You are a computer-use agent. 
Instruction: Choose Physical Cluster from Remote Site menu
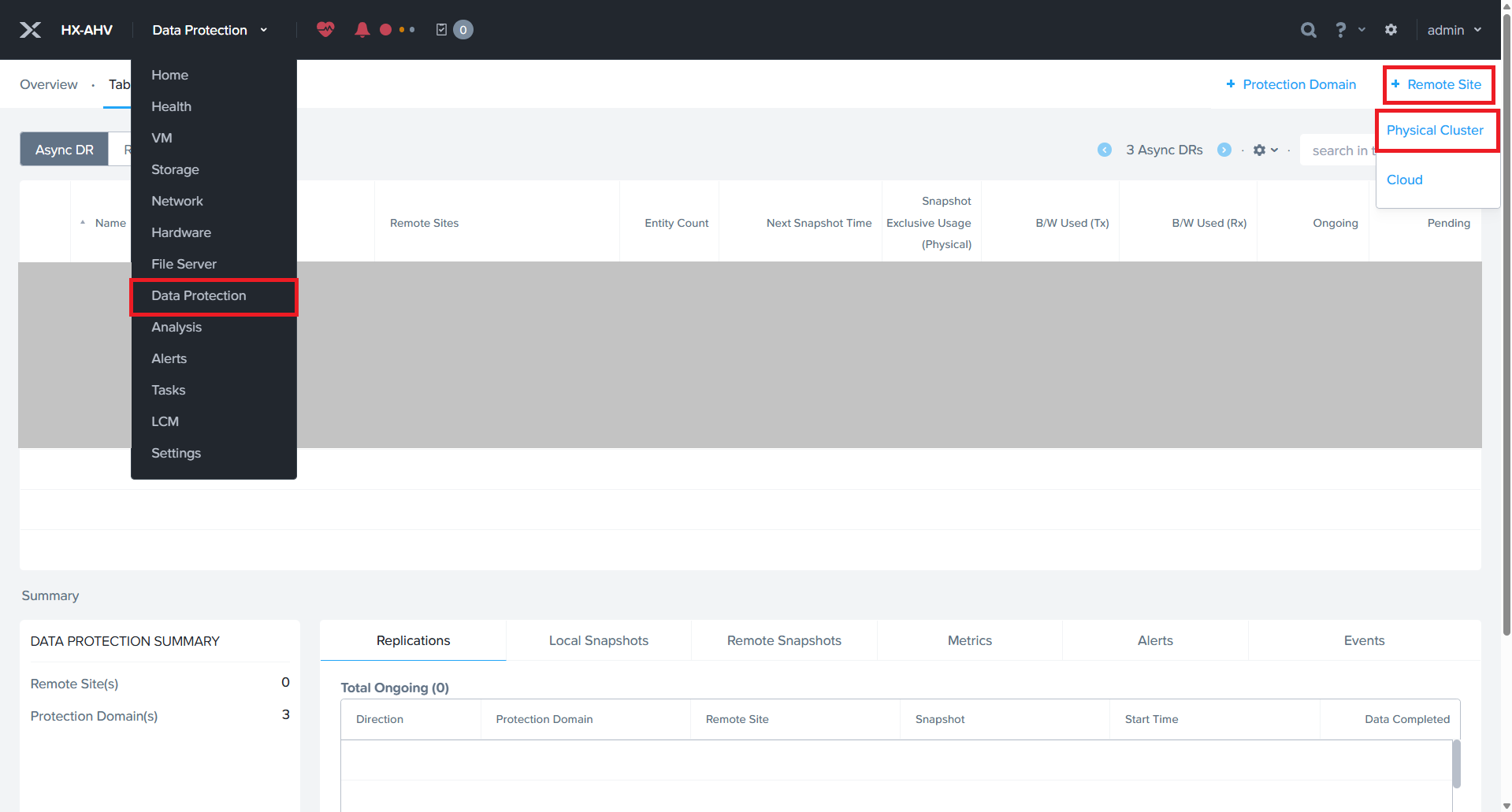1435,131
